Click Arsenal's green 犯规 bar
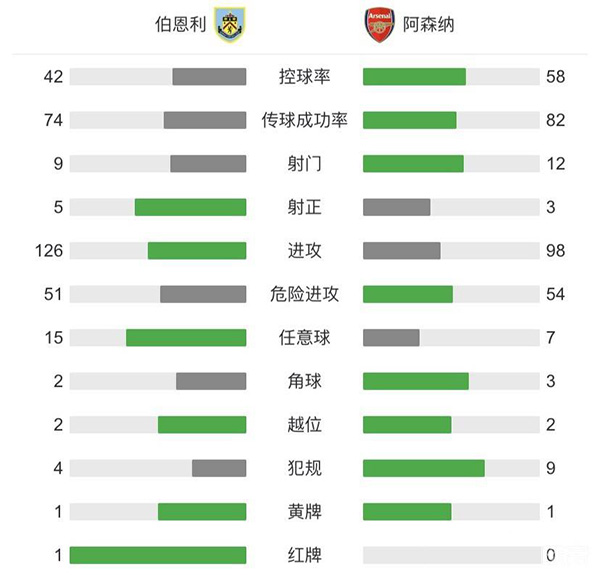This screenshot has width=600, height=575. coord(424,468)
